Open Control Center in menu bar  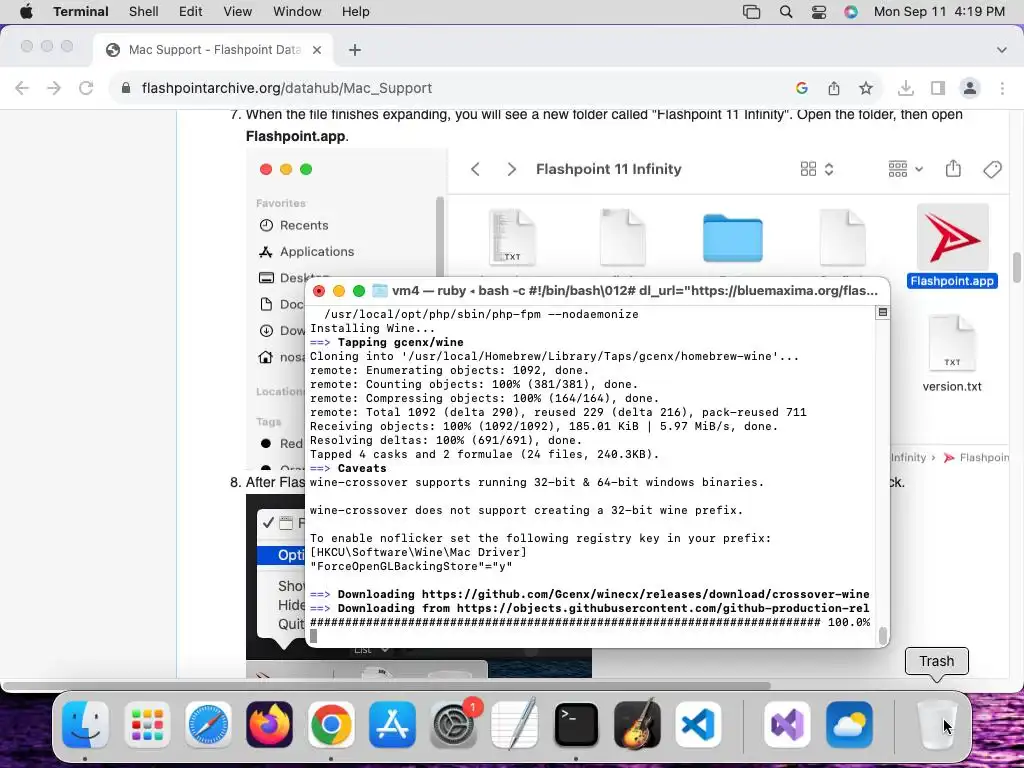point(819,12)
